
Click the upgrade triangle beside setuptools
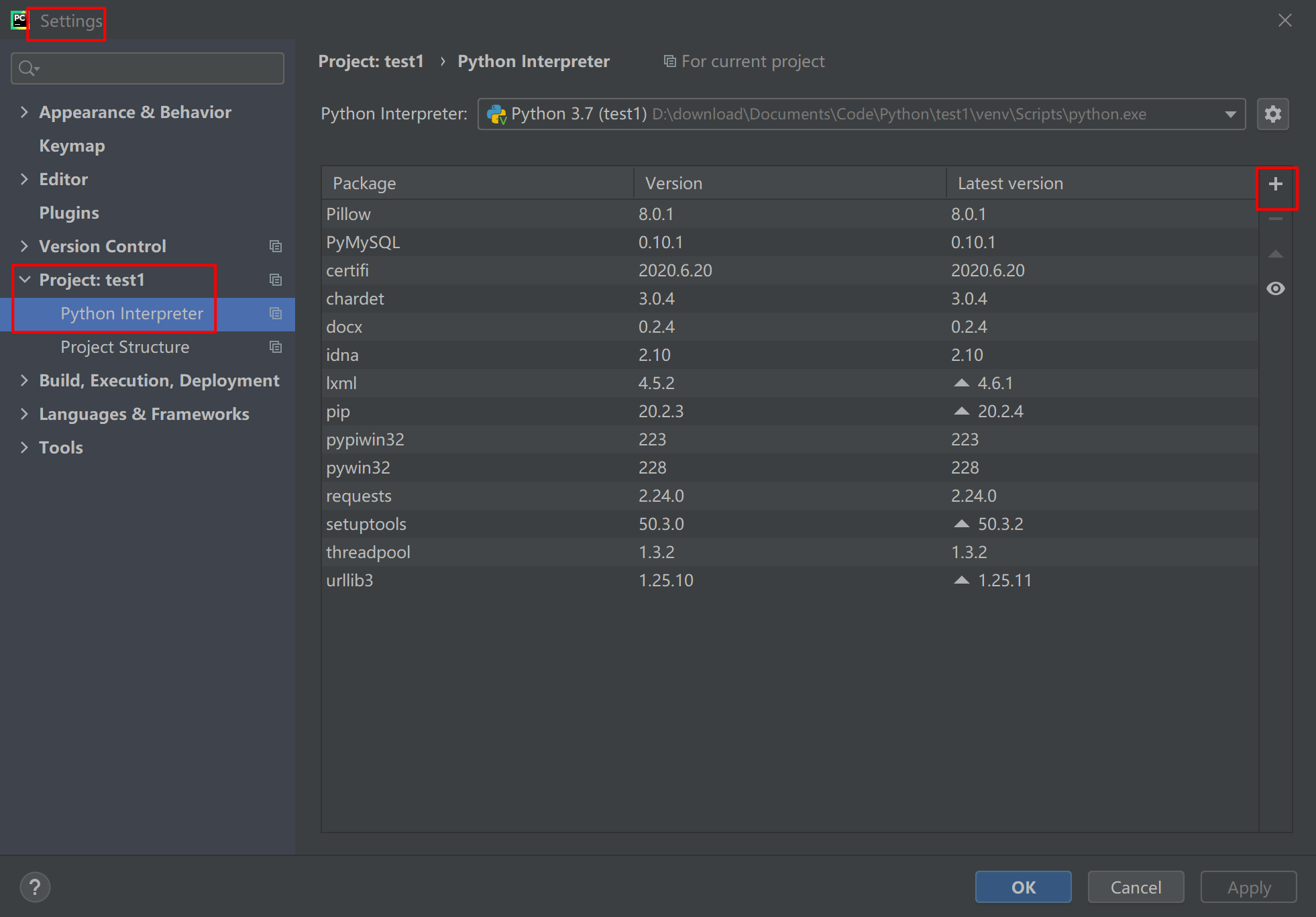(x=962, y=523)
